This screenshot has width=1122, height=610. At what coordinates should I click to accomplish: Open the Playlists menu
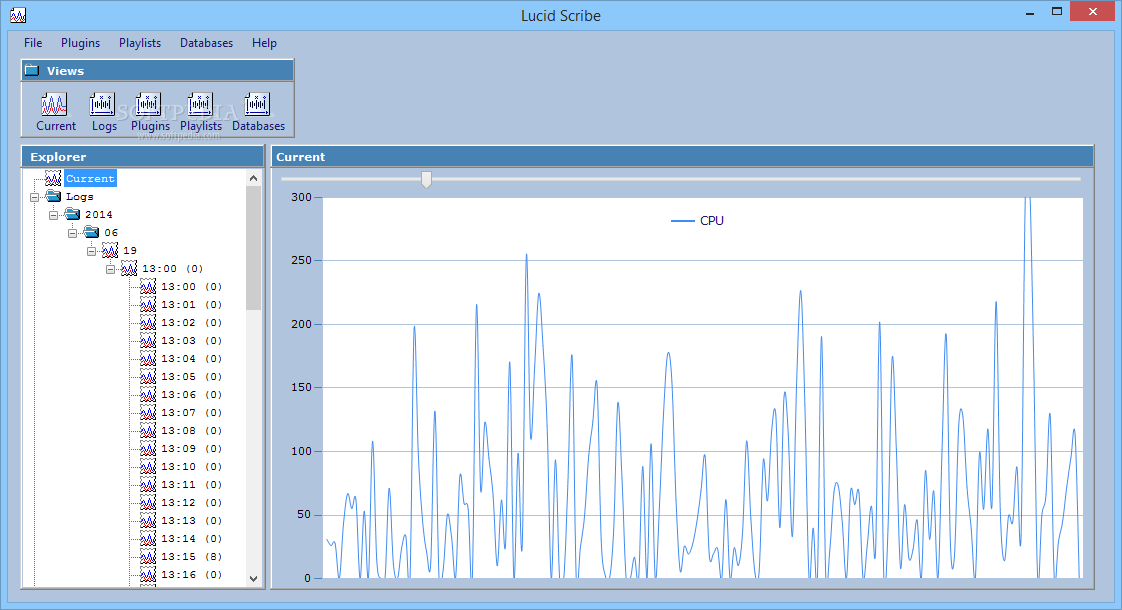coord(140,43)
